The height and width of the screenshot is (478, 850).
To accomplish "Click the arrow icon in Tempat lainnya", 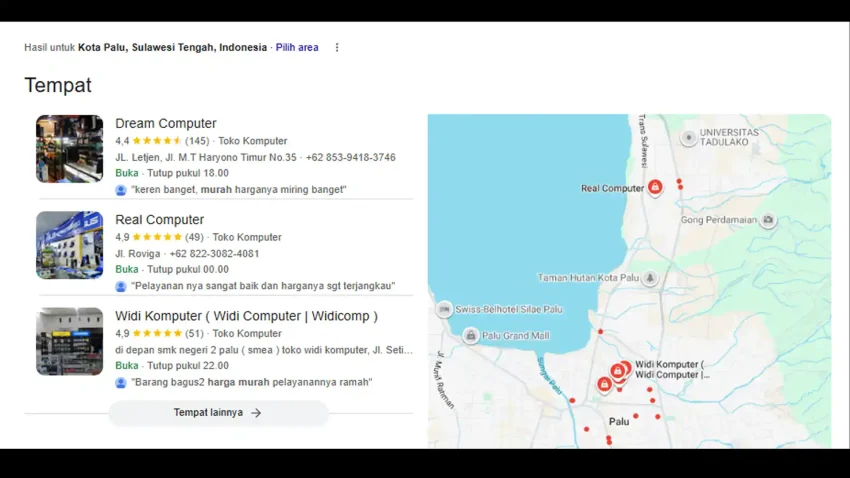I will 256,413.
